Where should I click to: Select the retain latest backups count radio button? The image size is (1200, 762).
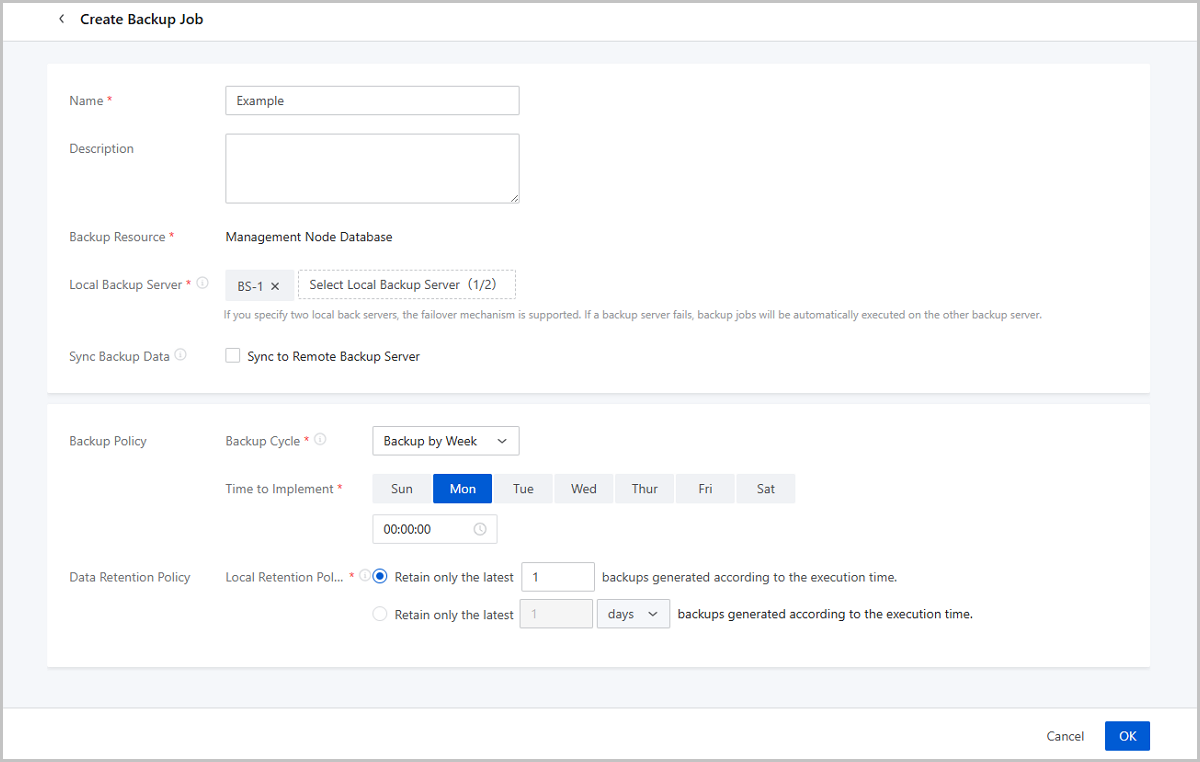[x=380, y=577]
